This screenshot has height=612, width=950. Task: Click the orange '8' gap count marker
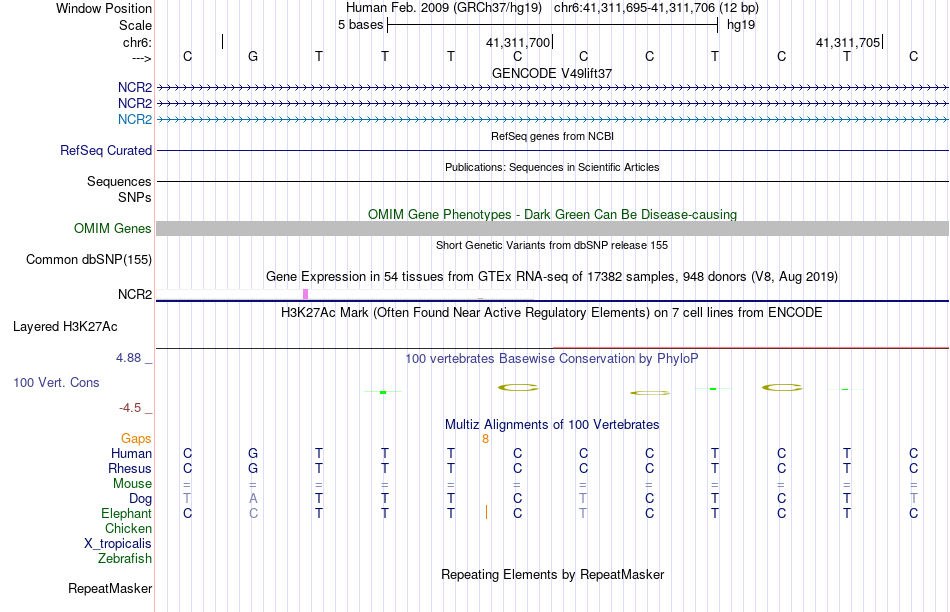click(485, 439)
